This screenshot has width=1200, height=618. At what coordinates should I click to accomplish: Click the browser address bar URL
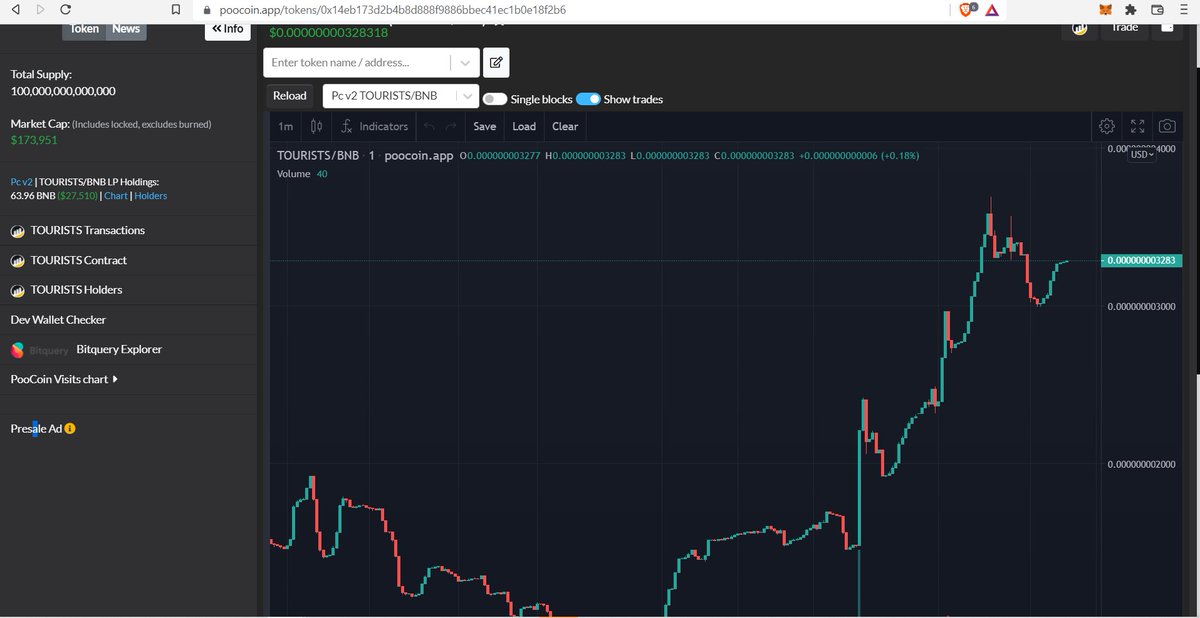(392, 9)
